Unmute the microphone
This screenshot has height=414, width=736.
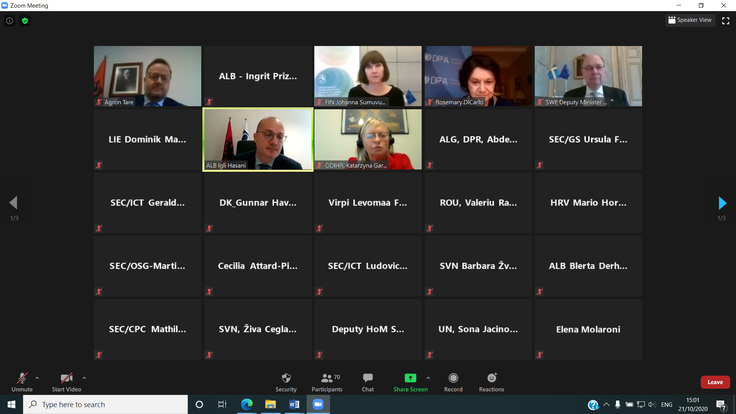pyautogui.click(x=22, y=380)
